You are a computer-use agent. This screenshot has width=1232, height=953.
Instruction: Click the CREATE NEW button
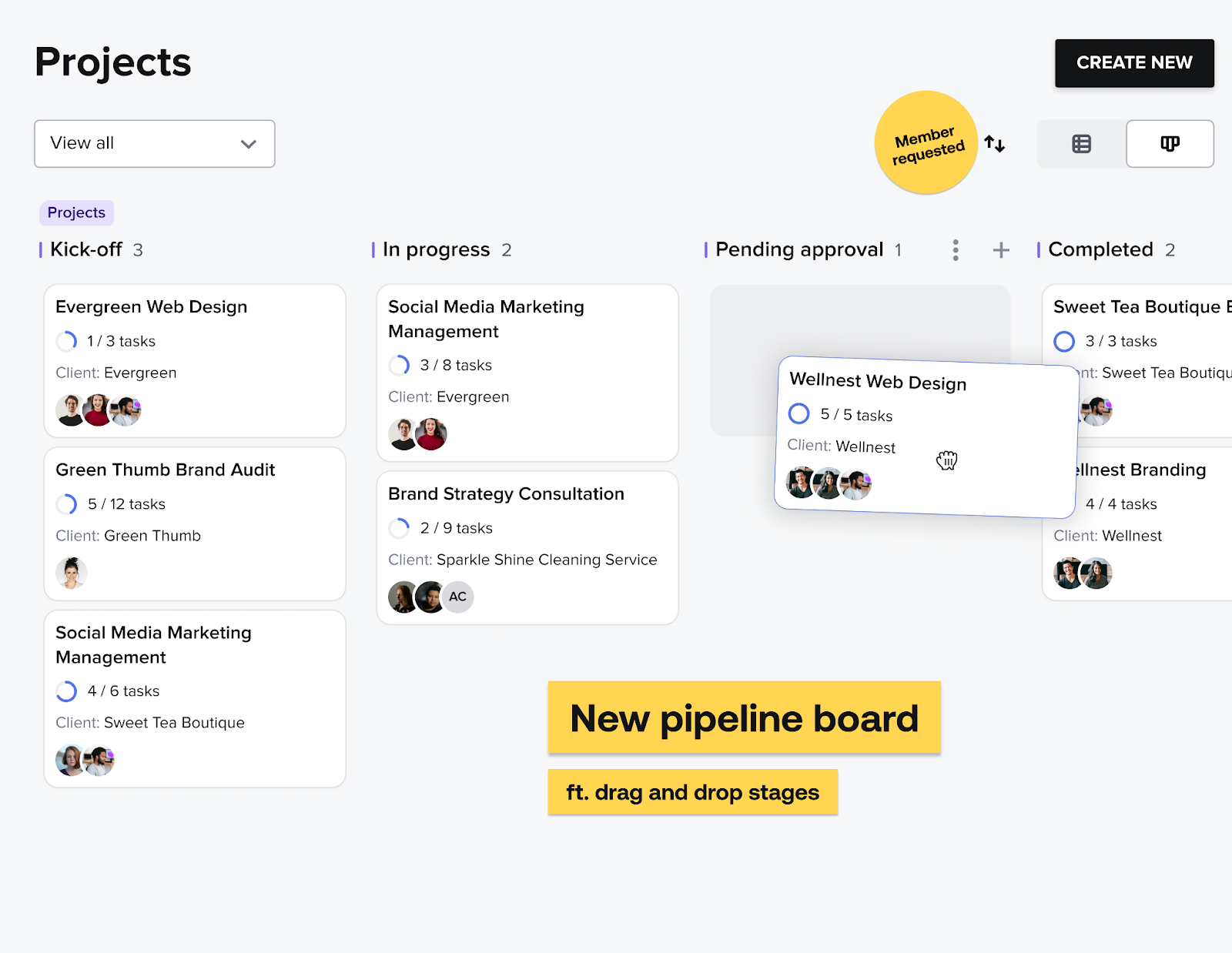pyautogui.click(x=1134, y=63)
